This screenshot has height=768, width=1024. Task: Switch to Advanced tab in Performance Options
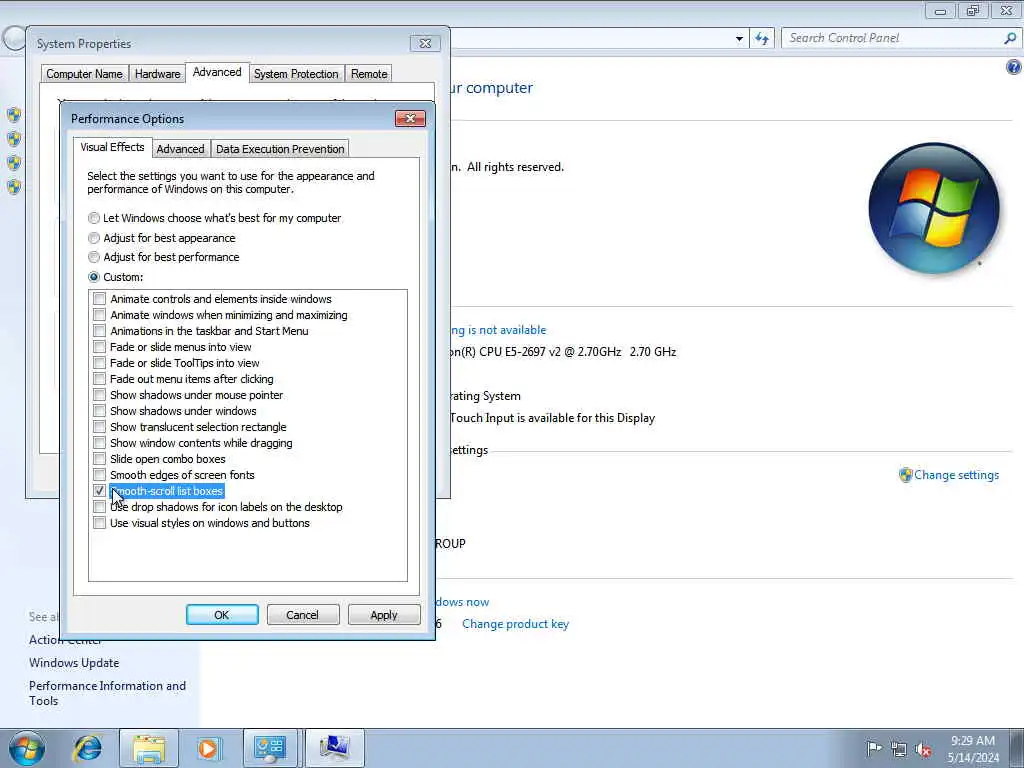tap(180, 149)
